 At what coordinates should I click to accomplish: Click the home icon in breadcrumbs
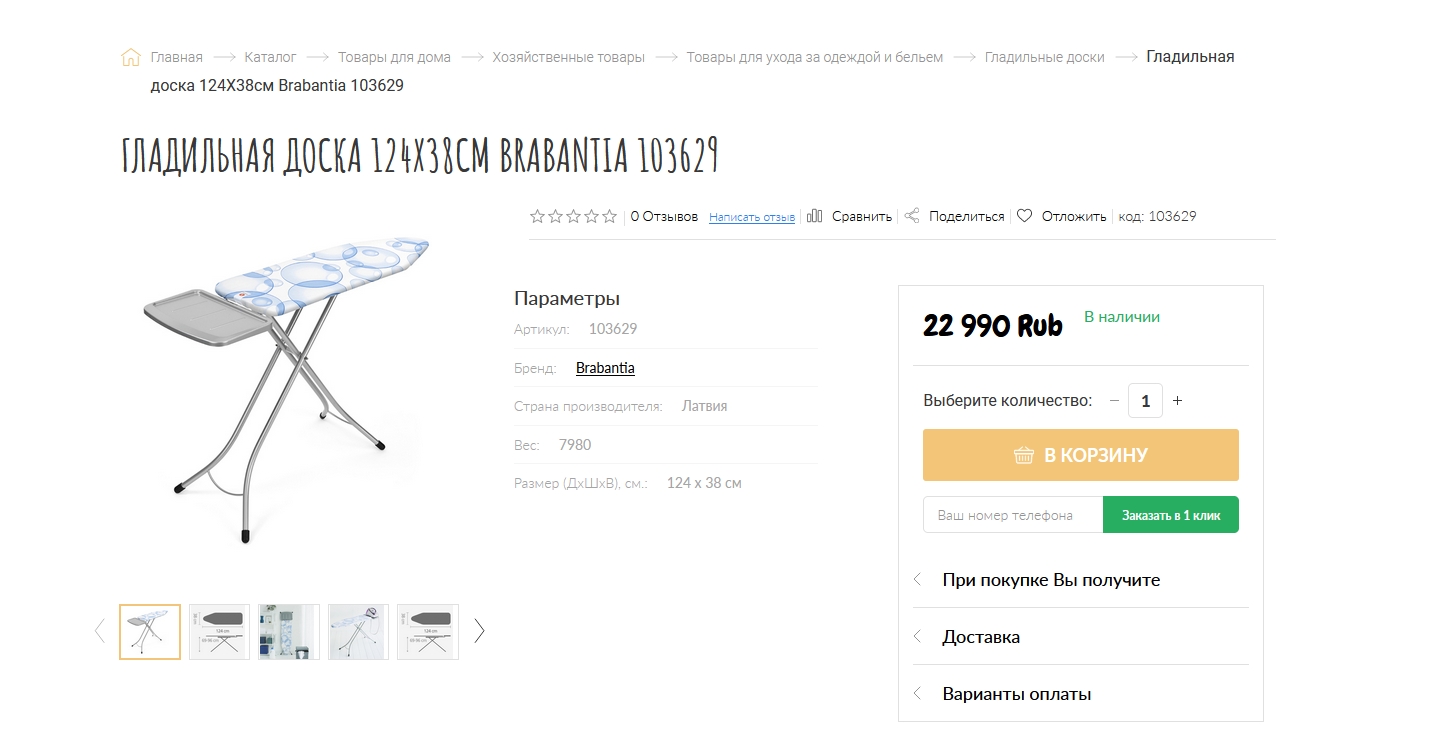click(x=131, y=57)
